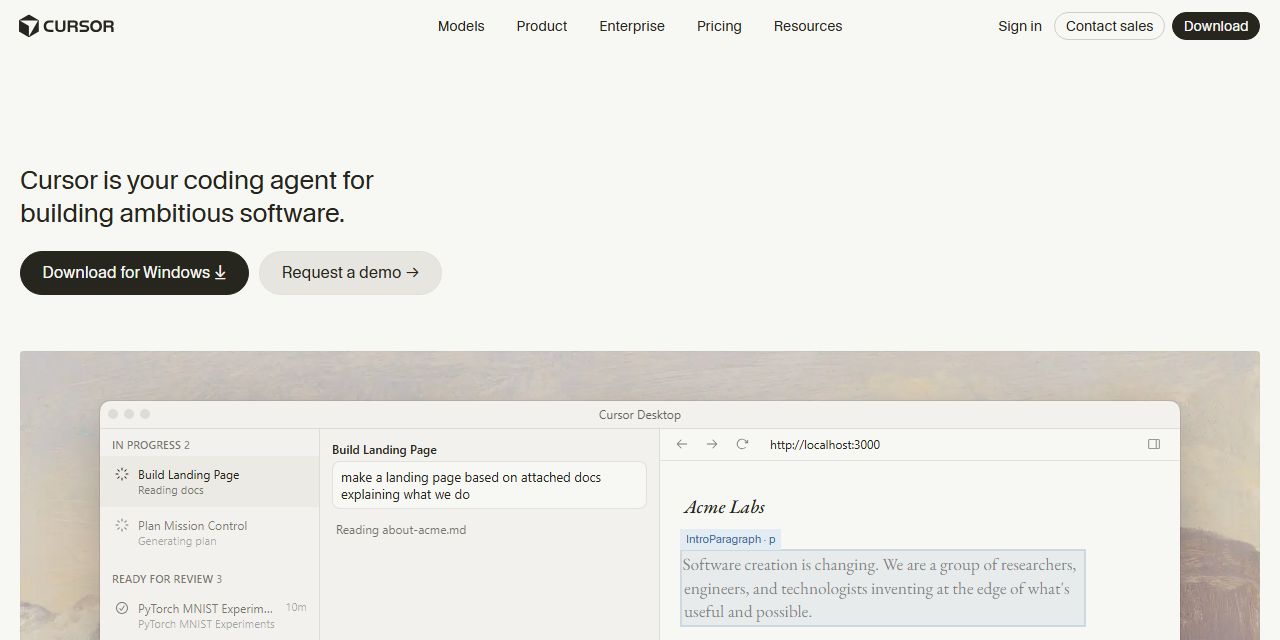This screenshot has height=640, width=1280.
Task: Click the 'Acme Labs' heading in preview
Action: (724, 507)
